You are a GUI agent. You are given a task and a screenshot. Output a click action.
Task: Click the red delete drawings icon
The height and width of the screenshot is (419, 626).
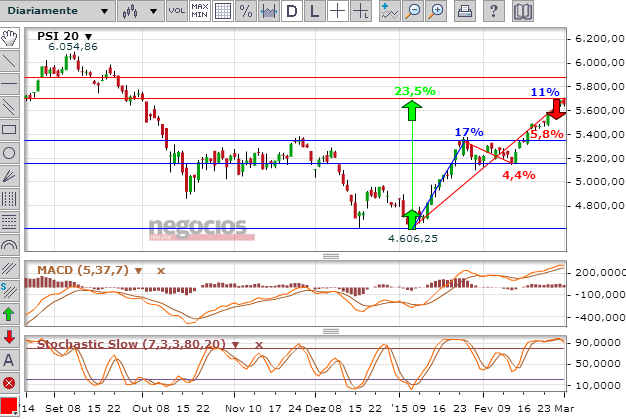[10, 383]
